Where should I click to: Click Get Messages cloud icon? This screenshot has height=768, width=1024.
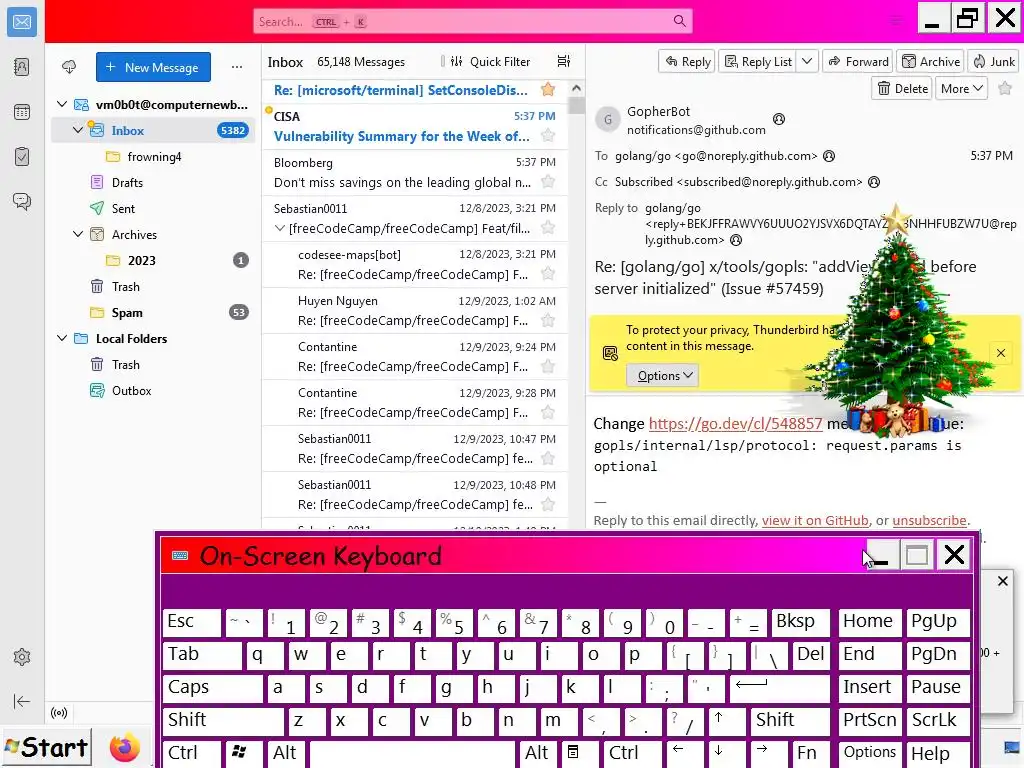[x=69, y=67]
